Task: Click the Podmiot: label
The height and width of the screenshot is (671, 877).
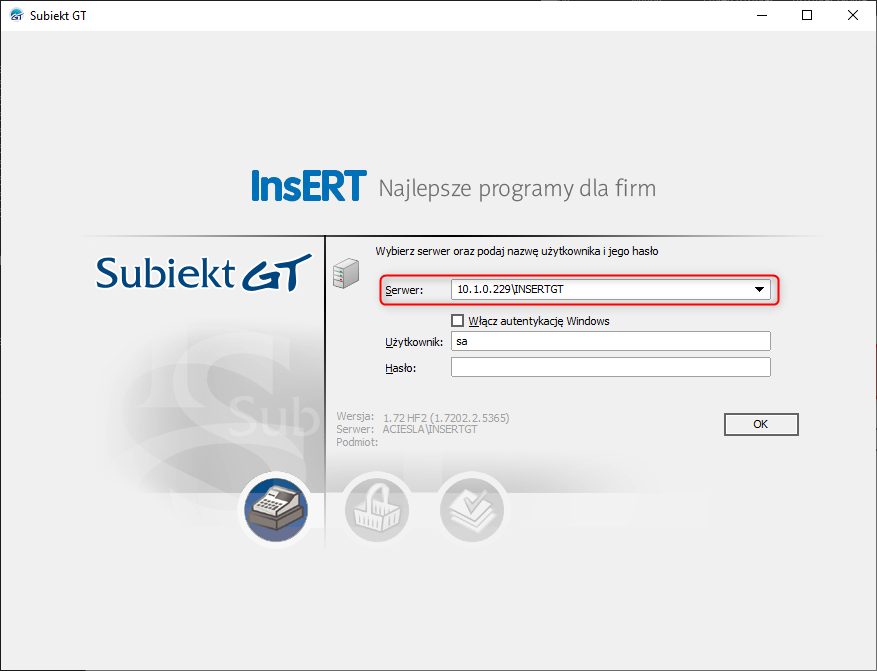Action: point(357,442)
